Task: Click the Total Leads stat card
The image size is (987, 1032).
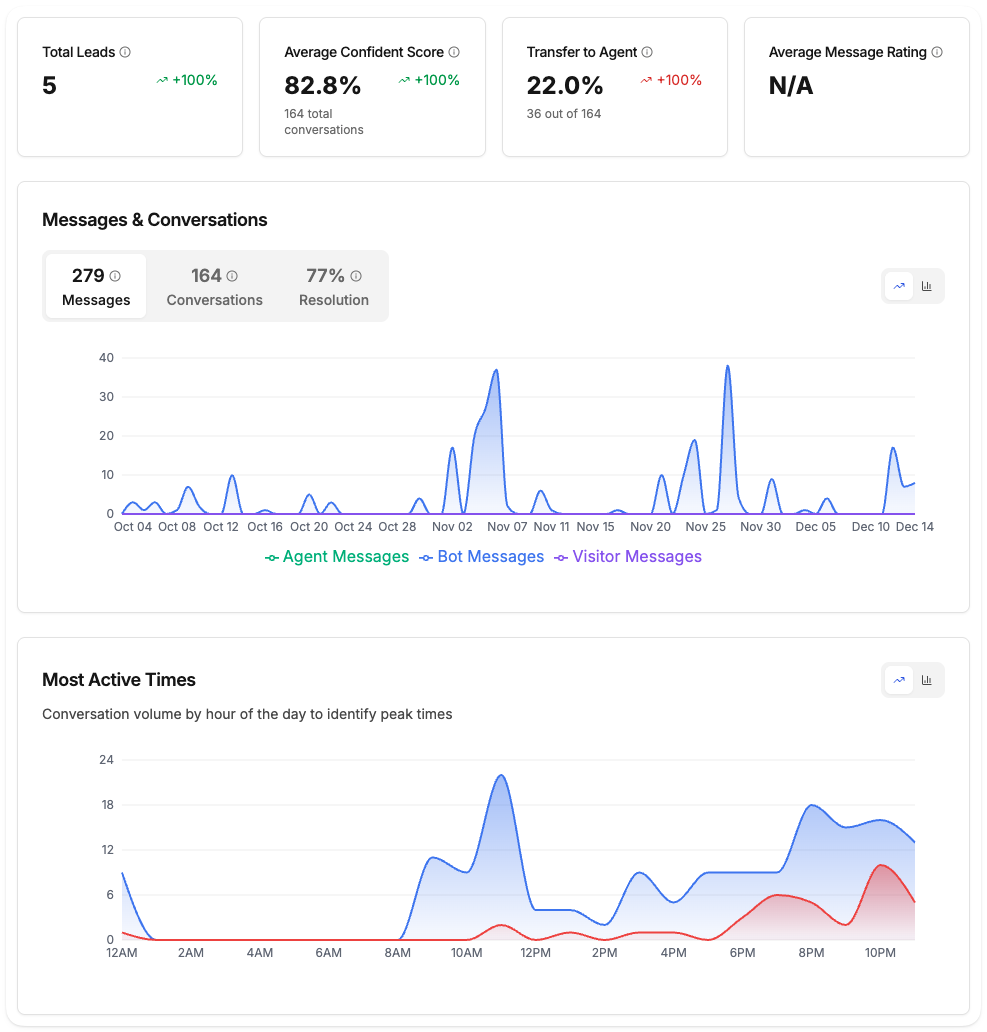Action: (x=130, y=86)
